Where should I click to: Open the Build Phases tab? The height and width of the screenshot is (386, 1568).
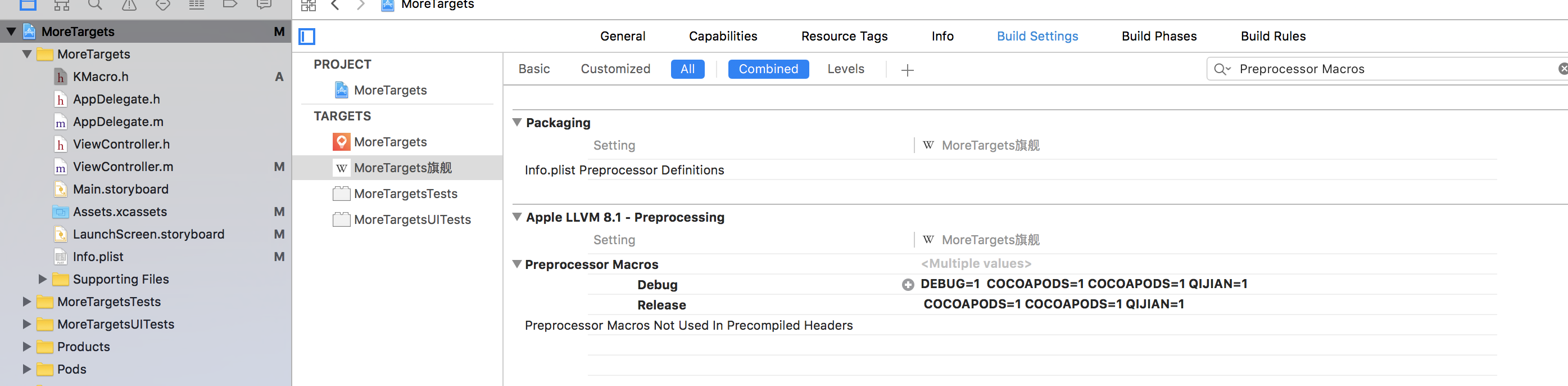click(x=1158, y=37)
